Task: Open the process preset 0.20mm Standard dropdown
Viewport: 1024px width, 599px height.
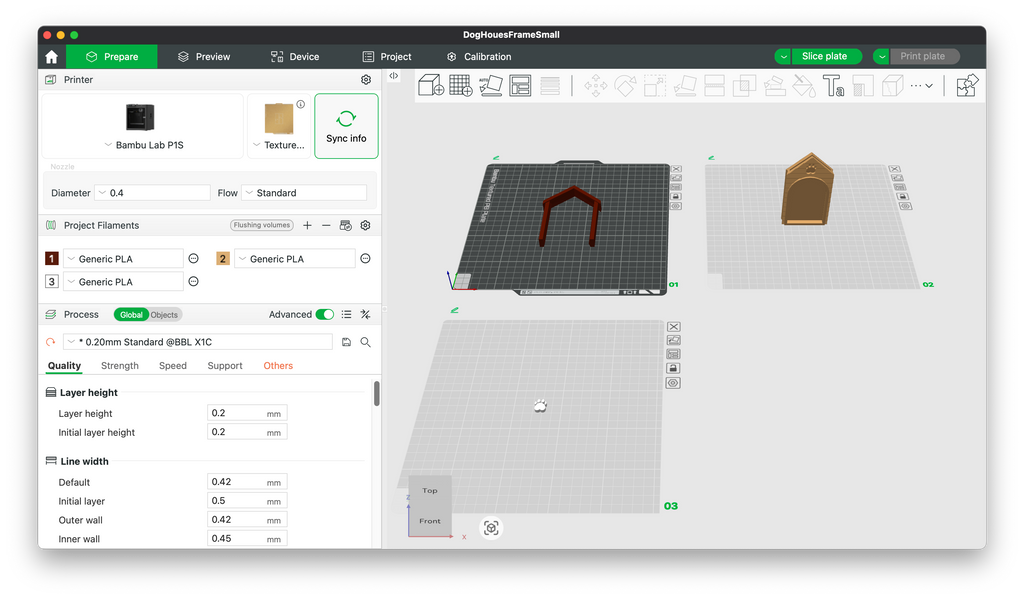Action: [x=198, y=342]
